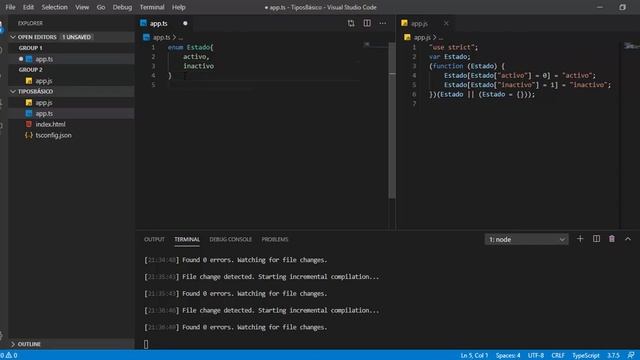Create a new terminal with plus icon
The width and height of the screenshot is (640, 360).
coord(580,239)
